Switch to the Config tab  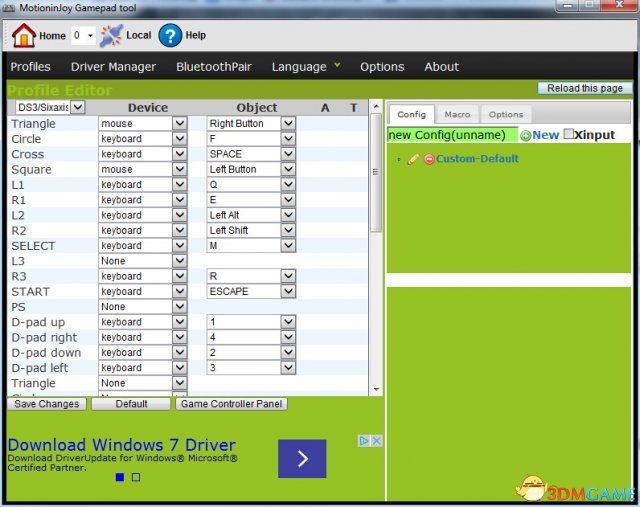point(411,114)
